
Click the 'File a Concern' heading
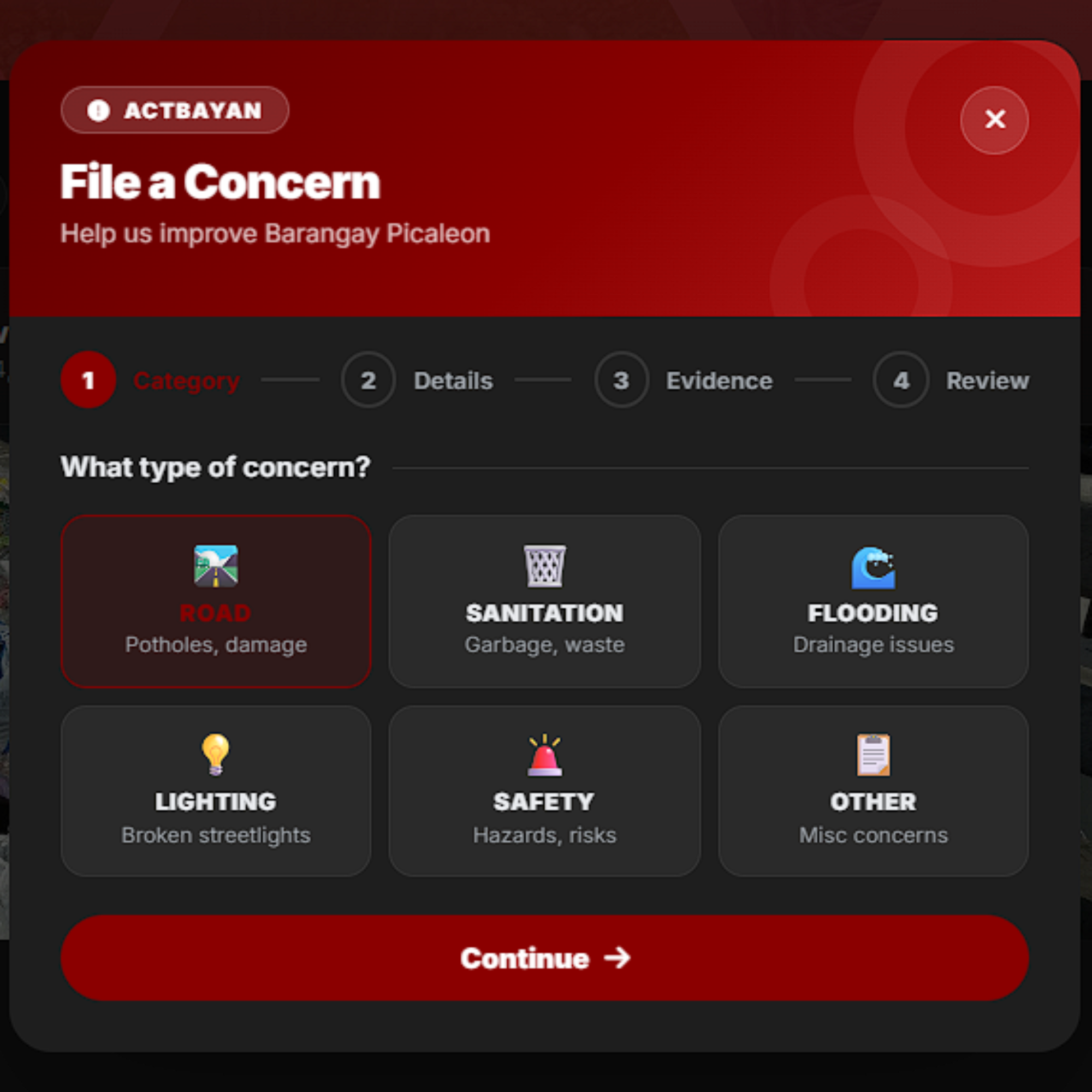coord(221,182)
